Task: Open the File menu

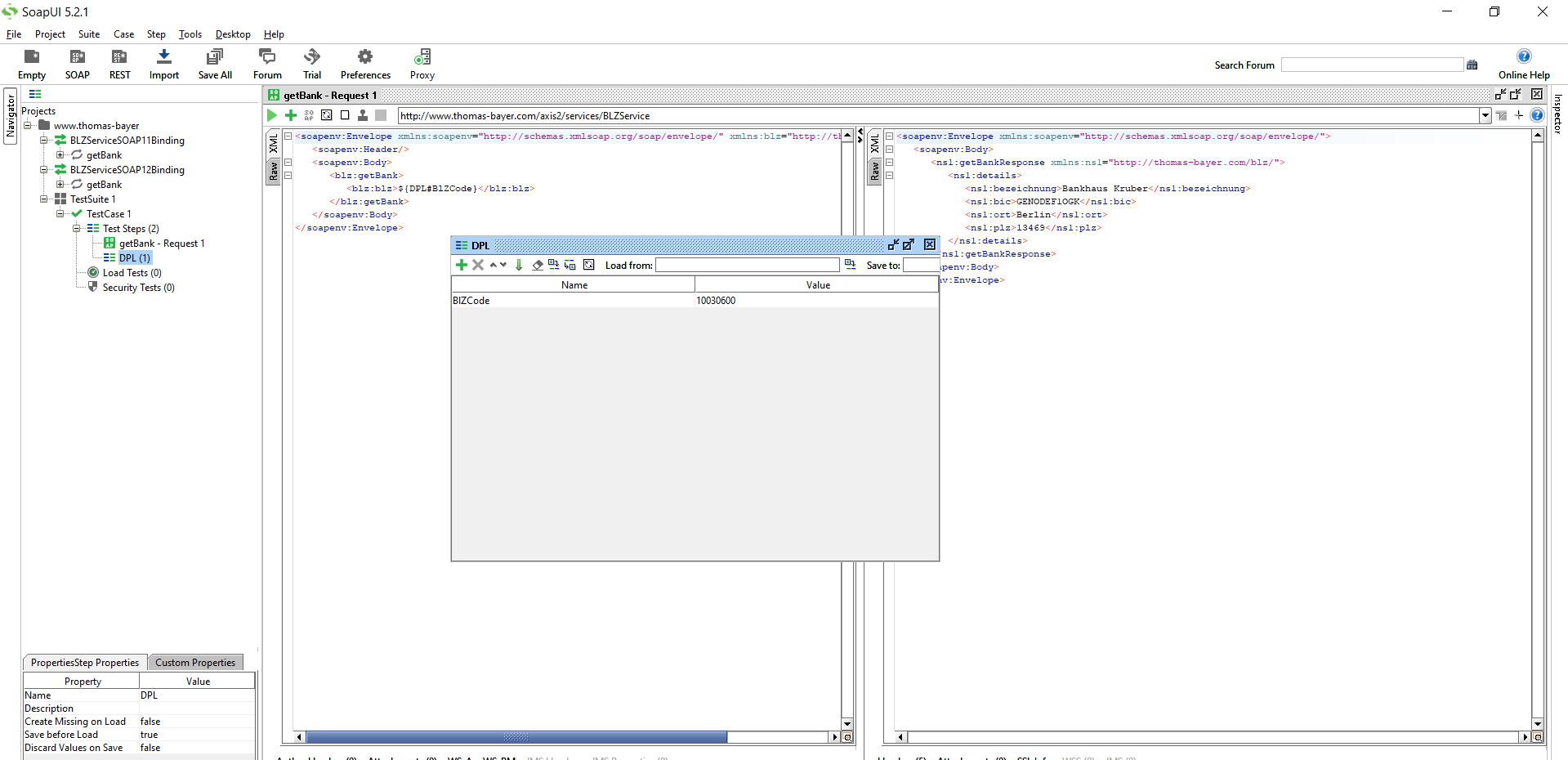Action: (x=14, y=34)
